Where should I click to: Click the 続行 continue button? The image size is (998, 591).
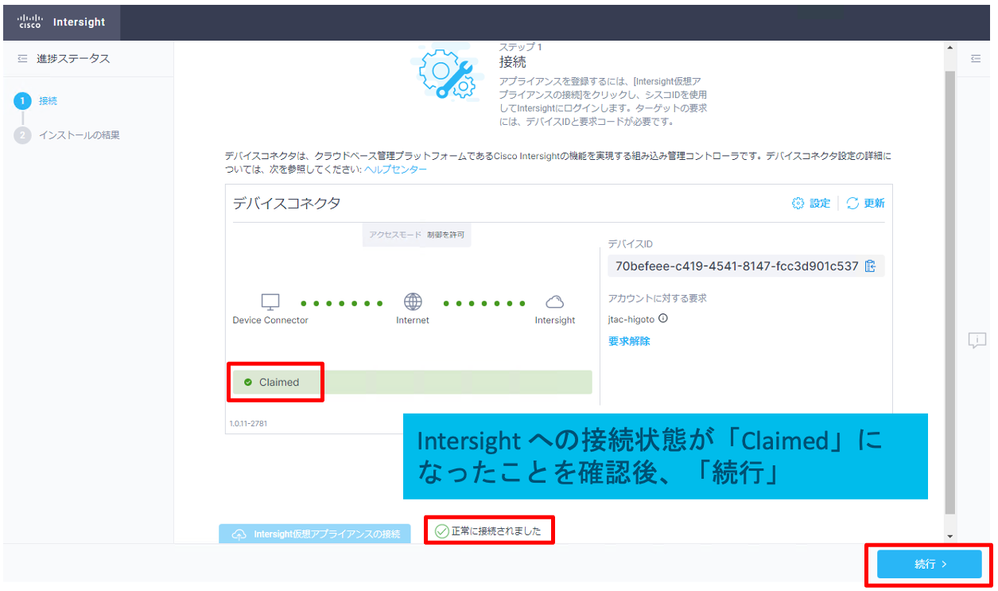coord(929,564)
